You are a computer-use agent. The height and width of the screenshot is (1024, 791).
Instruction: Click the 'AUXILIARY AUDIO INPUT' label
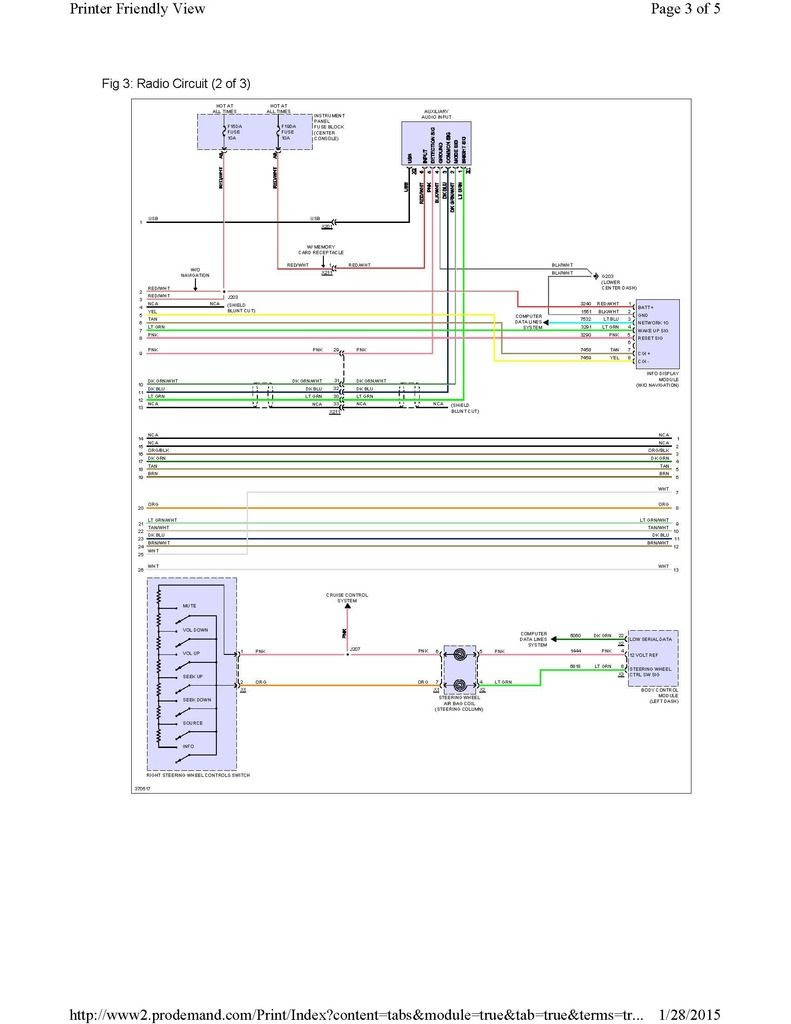(436, 114)
